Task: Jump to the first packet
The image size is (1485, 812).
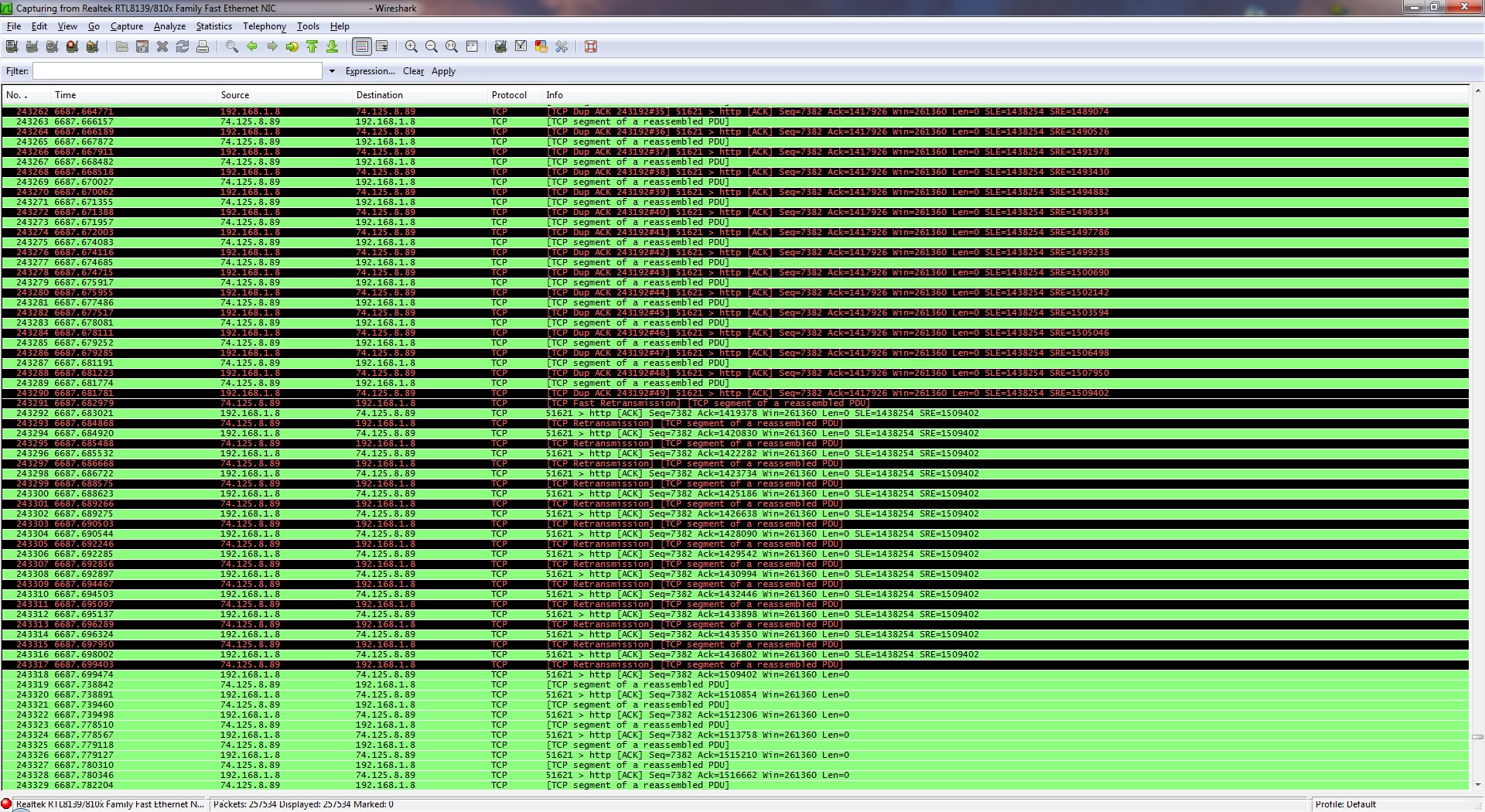Action: point(312,47)
